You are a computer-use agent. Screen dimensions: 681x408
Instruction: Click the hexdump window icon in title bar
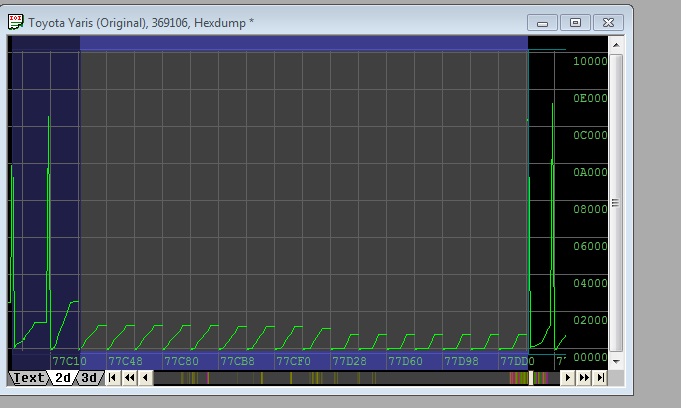[x=16, y=22]
